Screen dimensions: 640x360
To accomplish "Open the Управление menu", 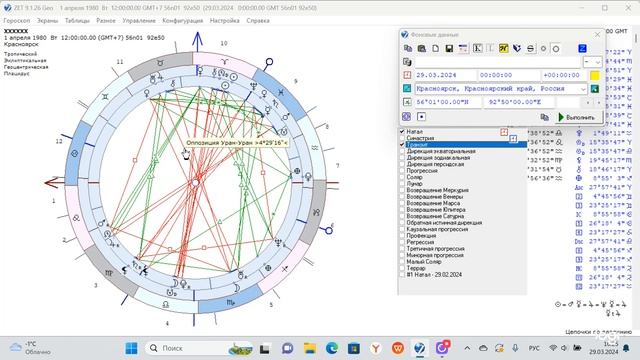I will (x=139, y=20).
